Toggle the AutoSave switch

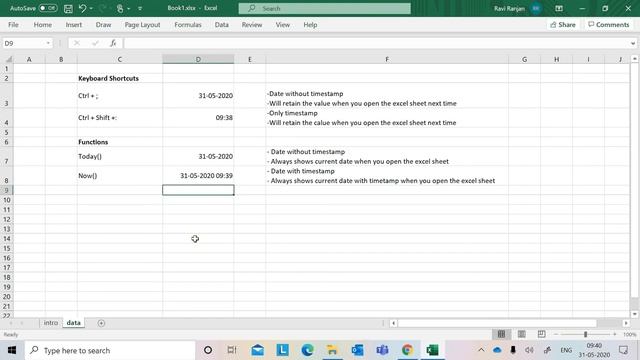48,8
